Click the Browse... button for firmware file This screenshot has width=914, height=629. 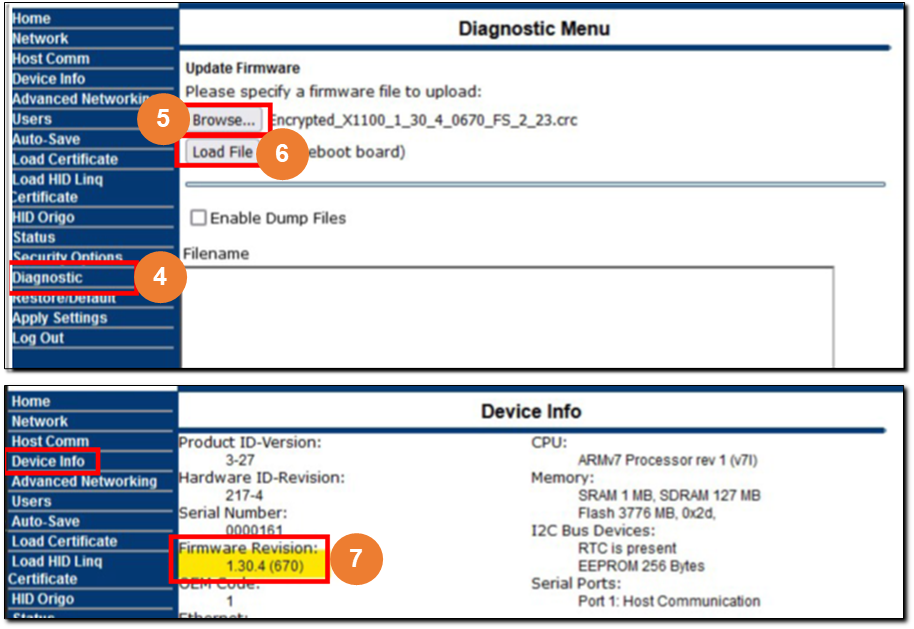(224, 120)
